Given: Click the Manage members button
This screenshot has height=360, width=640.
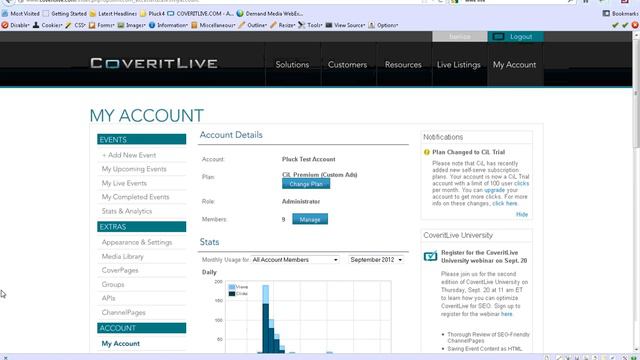Looking at the screenshot, I should click(310, 220).
